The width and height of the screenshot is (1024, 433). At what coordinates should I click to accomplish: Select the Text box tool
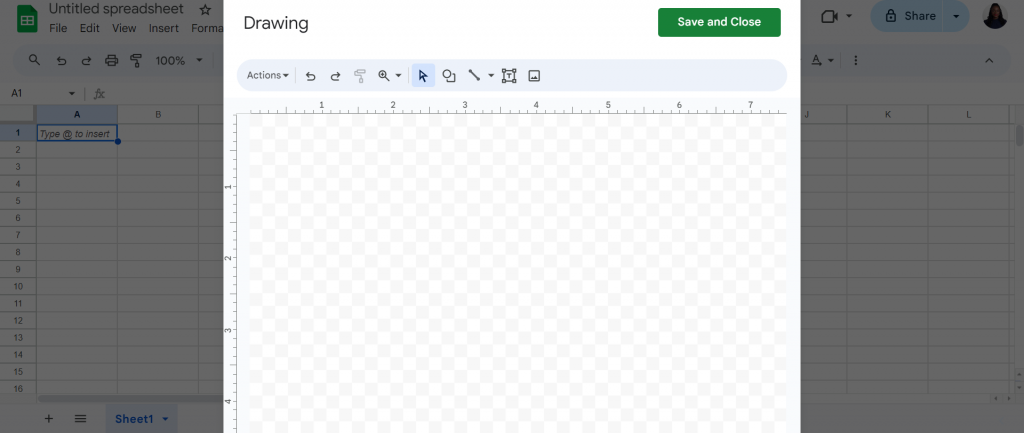[509, 76]
